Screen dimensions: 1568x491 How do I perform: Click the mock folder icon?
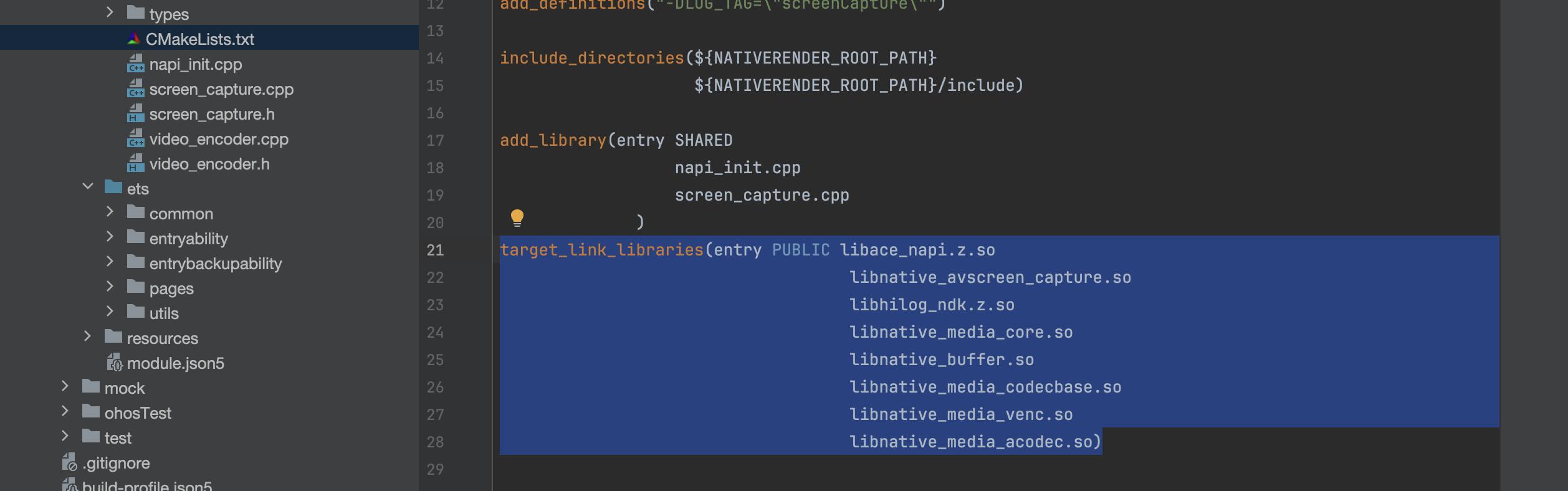[91, 386]
